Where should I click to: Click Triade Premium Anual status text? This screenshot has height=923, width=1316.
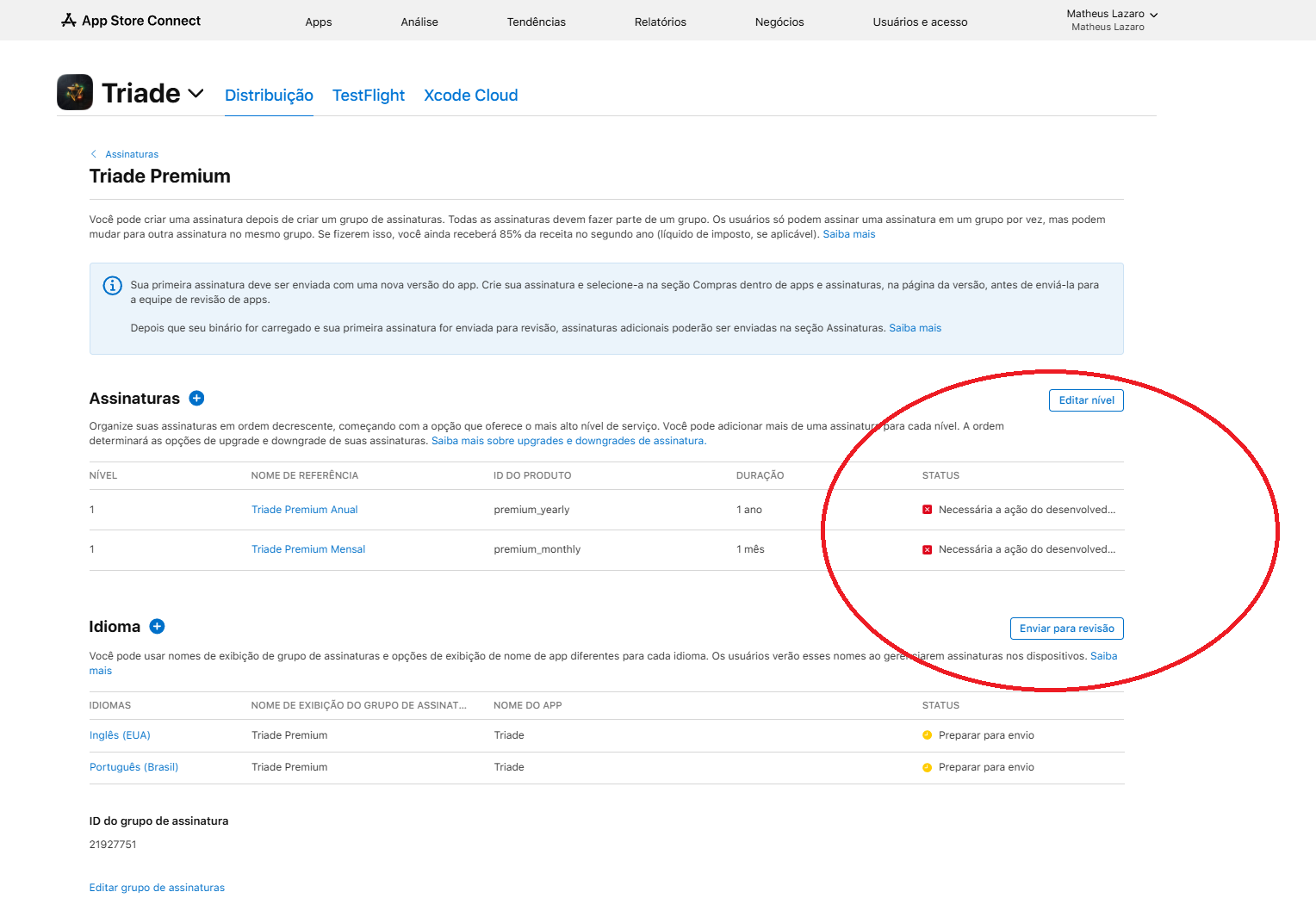[x=1027, y=510]
